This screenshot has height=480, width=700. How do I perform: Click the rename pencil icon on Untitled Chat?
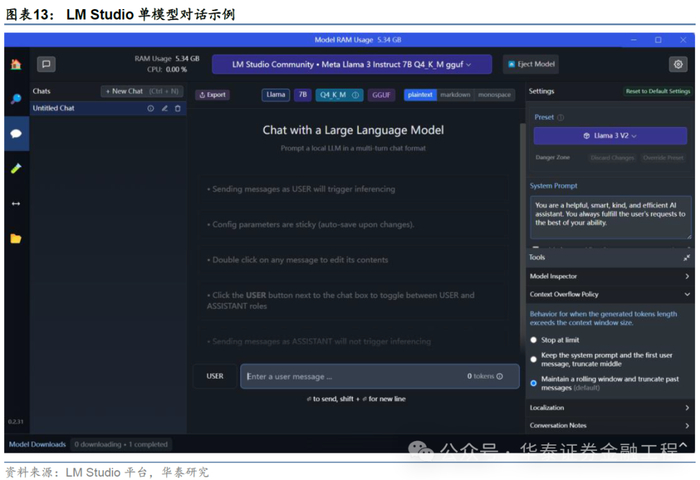164,109
